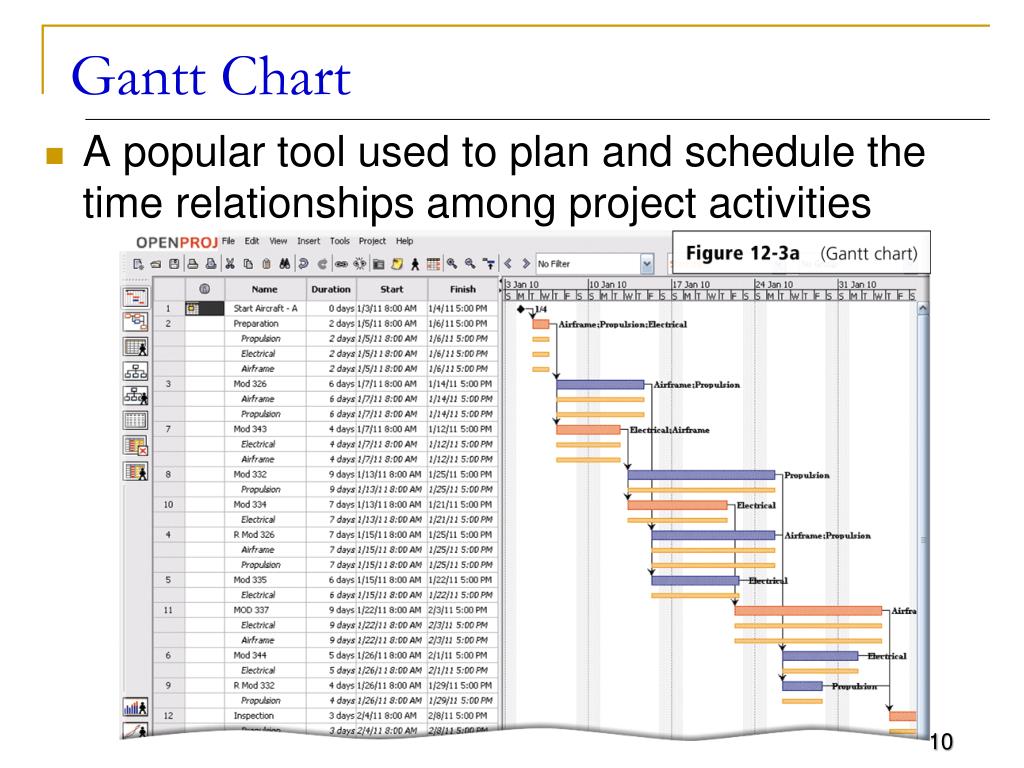The image size is (1024, 768).
Task: Click the Copy icon in toolbar
Action: (x=248, y=264)
